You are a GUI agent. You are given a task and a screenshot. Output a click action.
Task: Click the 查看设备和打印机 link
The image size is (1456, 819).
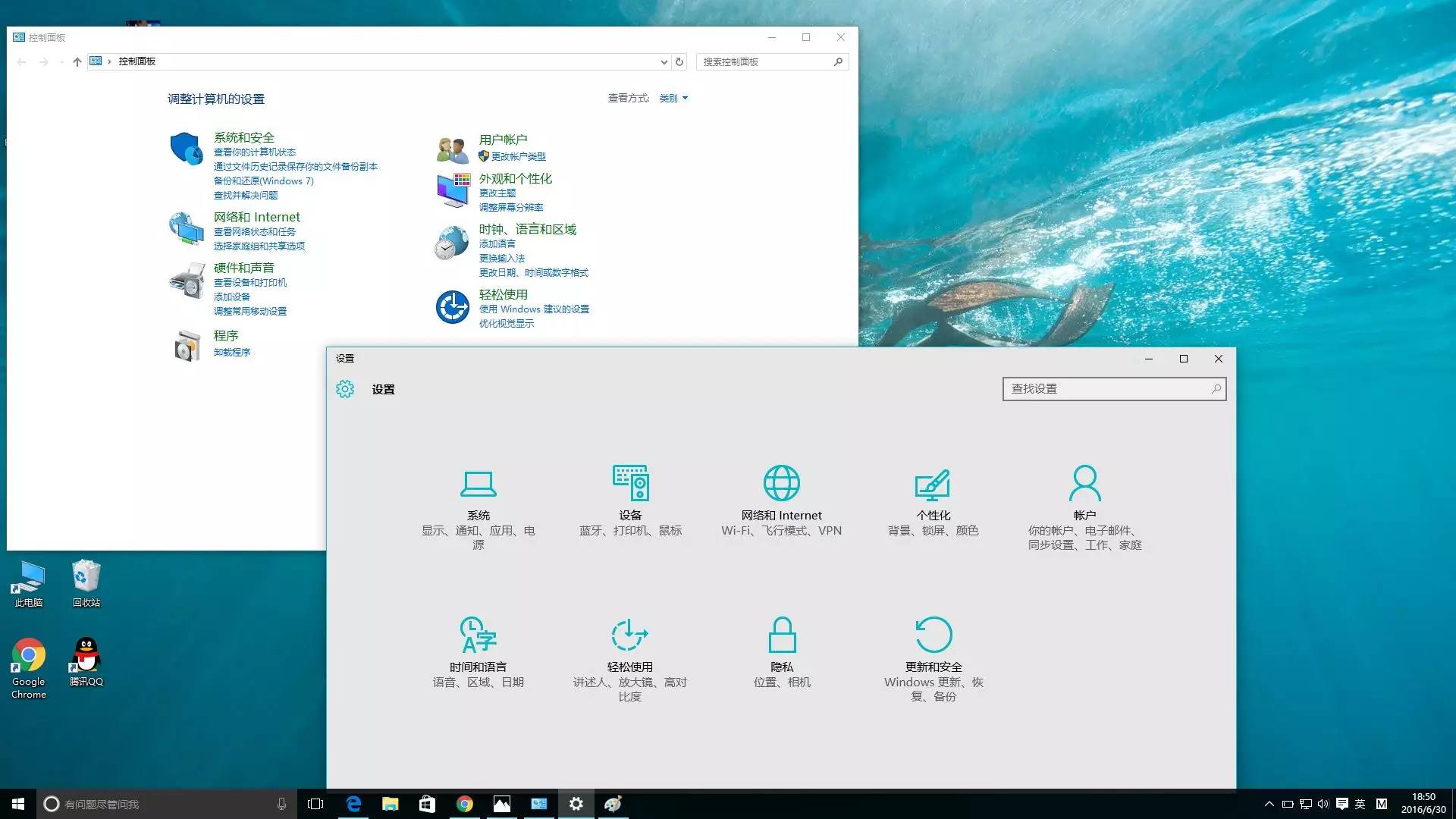point(250,282)
